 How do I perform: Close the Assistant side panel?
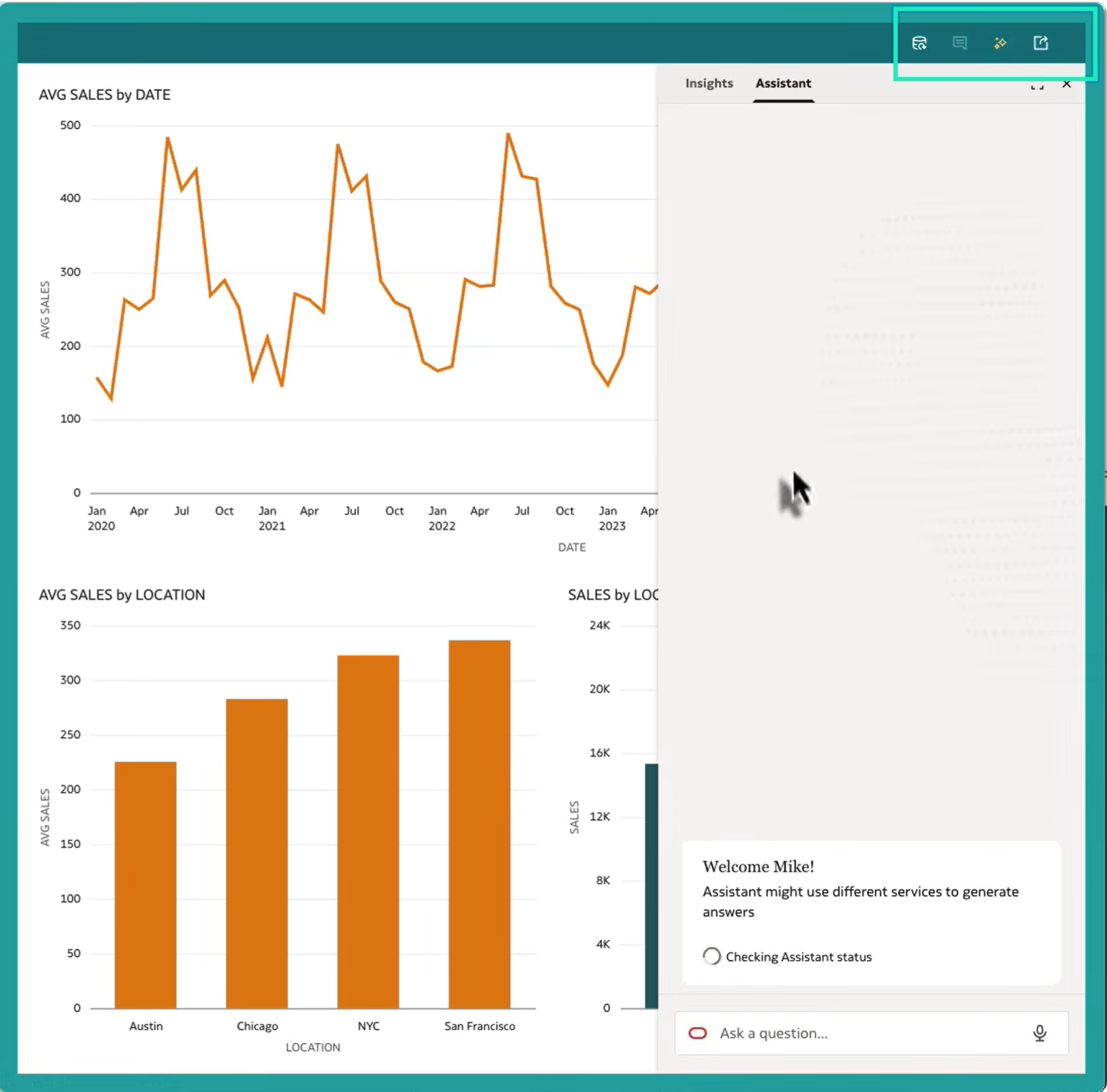1067,84
